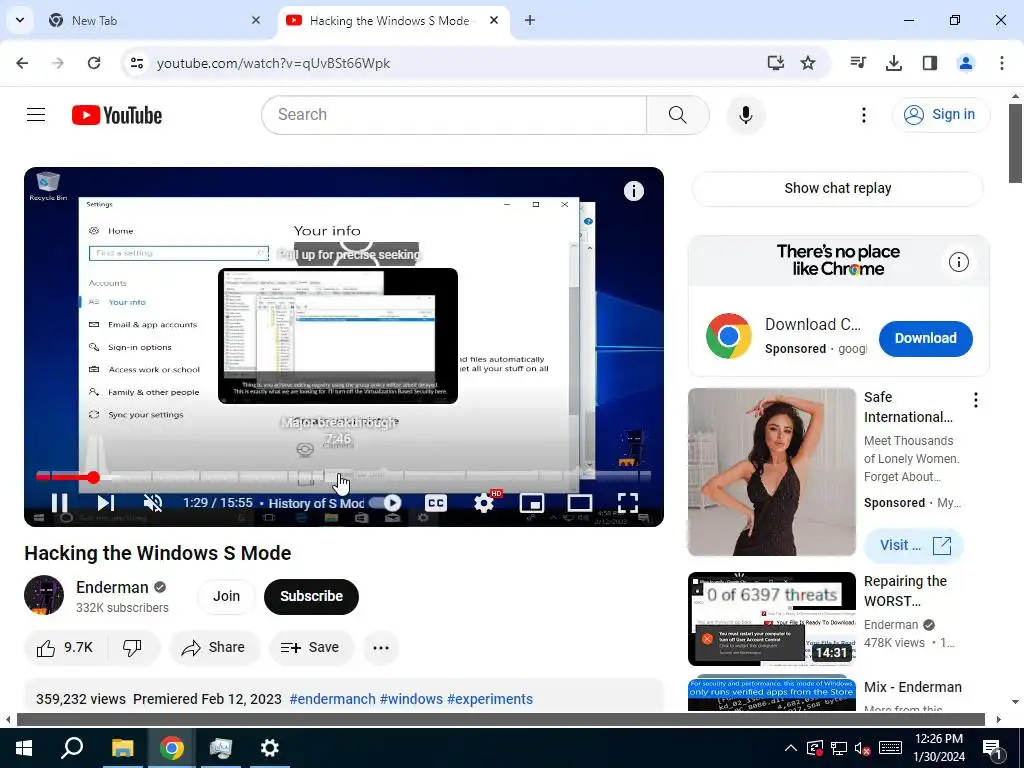
Task: Open the player settings gear
Action: 484,502
